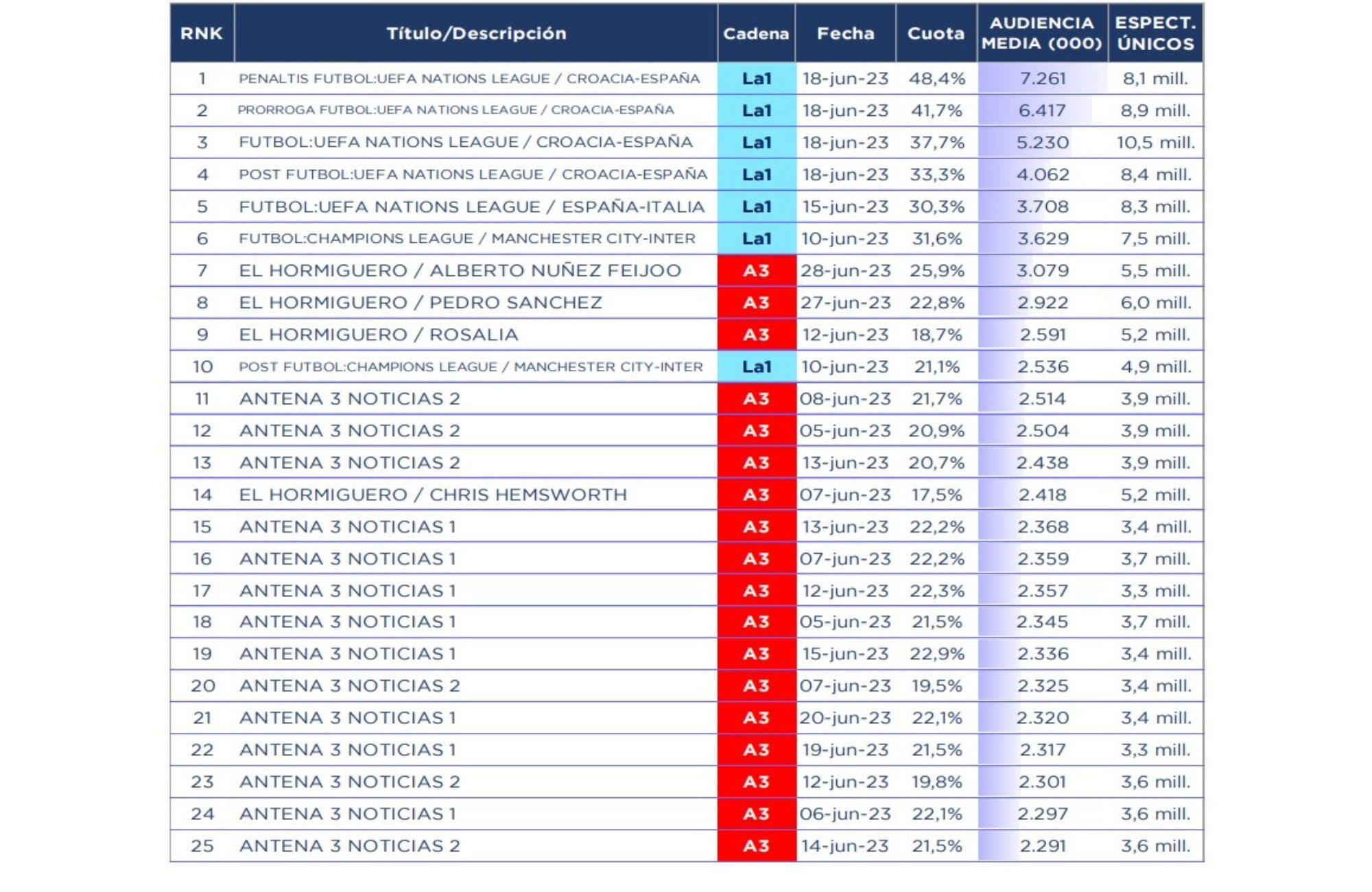Select the España-Italia Nations League title
Image resolution: width=1372 pixels, height=892 pixels.
[x=471, y=207]
